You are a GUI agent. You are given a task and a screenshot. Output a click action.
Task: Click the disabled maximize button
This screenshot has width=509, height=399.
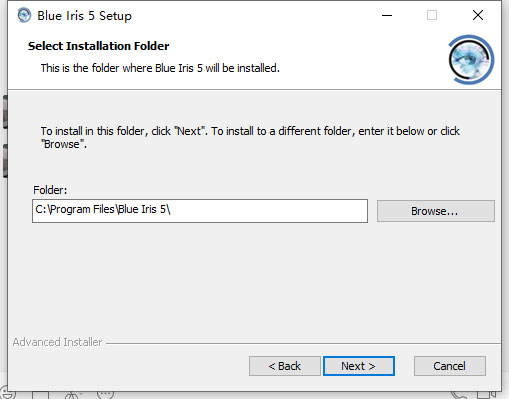click(432, 15)
